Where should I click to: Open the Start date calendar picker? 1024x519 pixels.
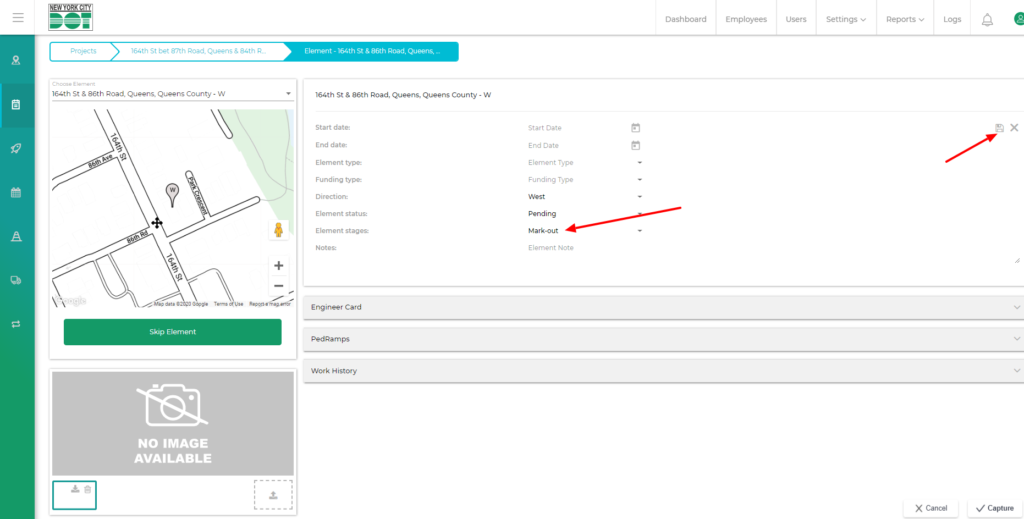pyautogui.click(x=635, y=128)
